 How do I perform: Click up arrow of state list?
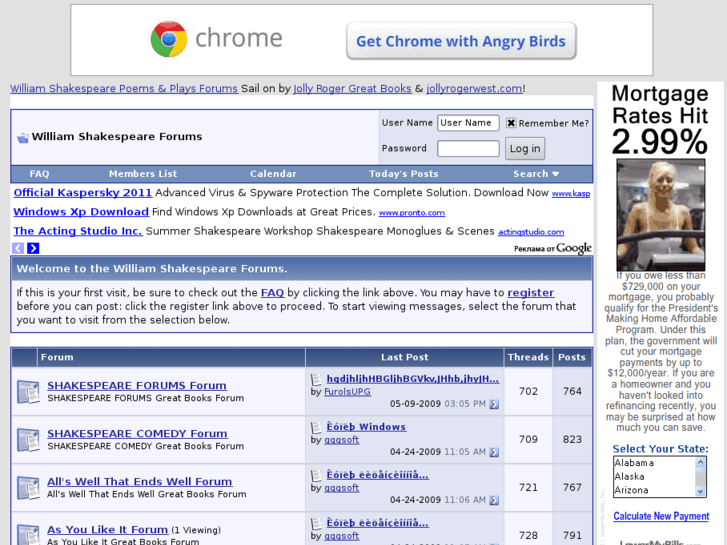700,462
